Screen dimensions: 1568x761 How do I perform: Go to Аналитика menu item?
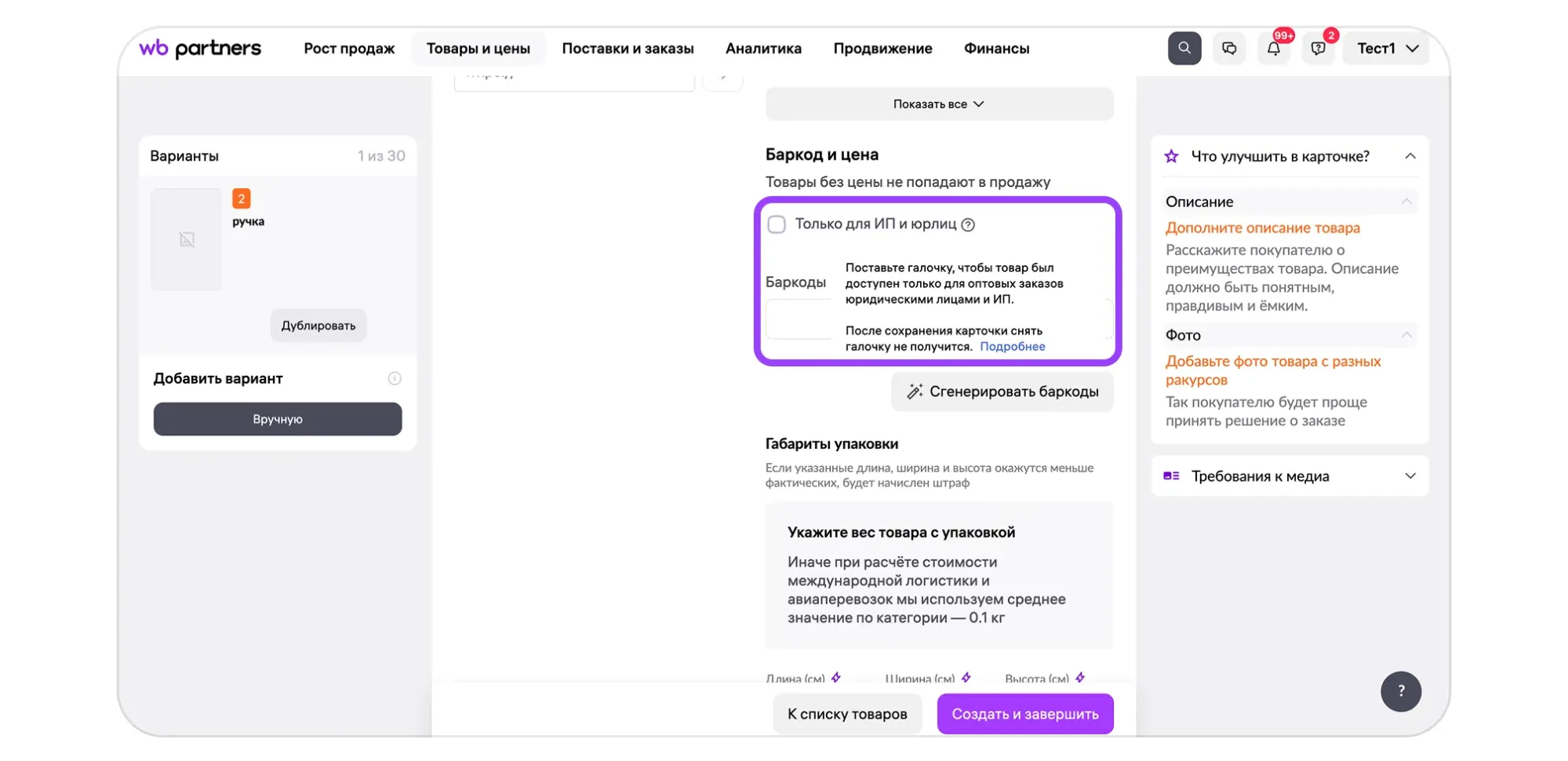pos(763,49)
